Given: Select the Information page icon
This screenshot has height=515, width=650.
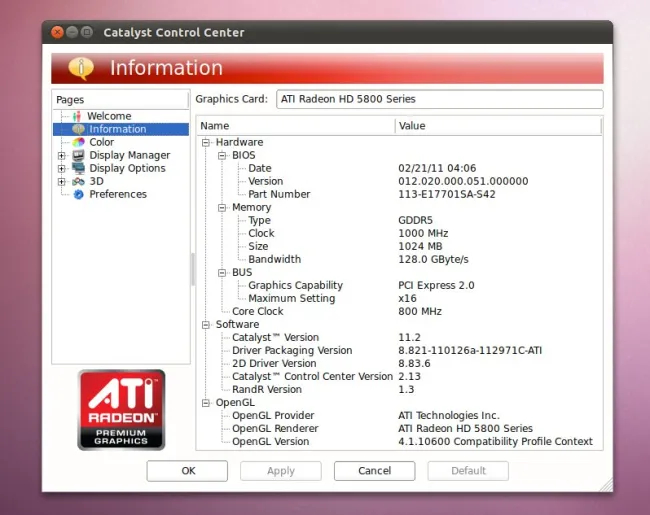Looking at the screenshot, I should (77, 129).
